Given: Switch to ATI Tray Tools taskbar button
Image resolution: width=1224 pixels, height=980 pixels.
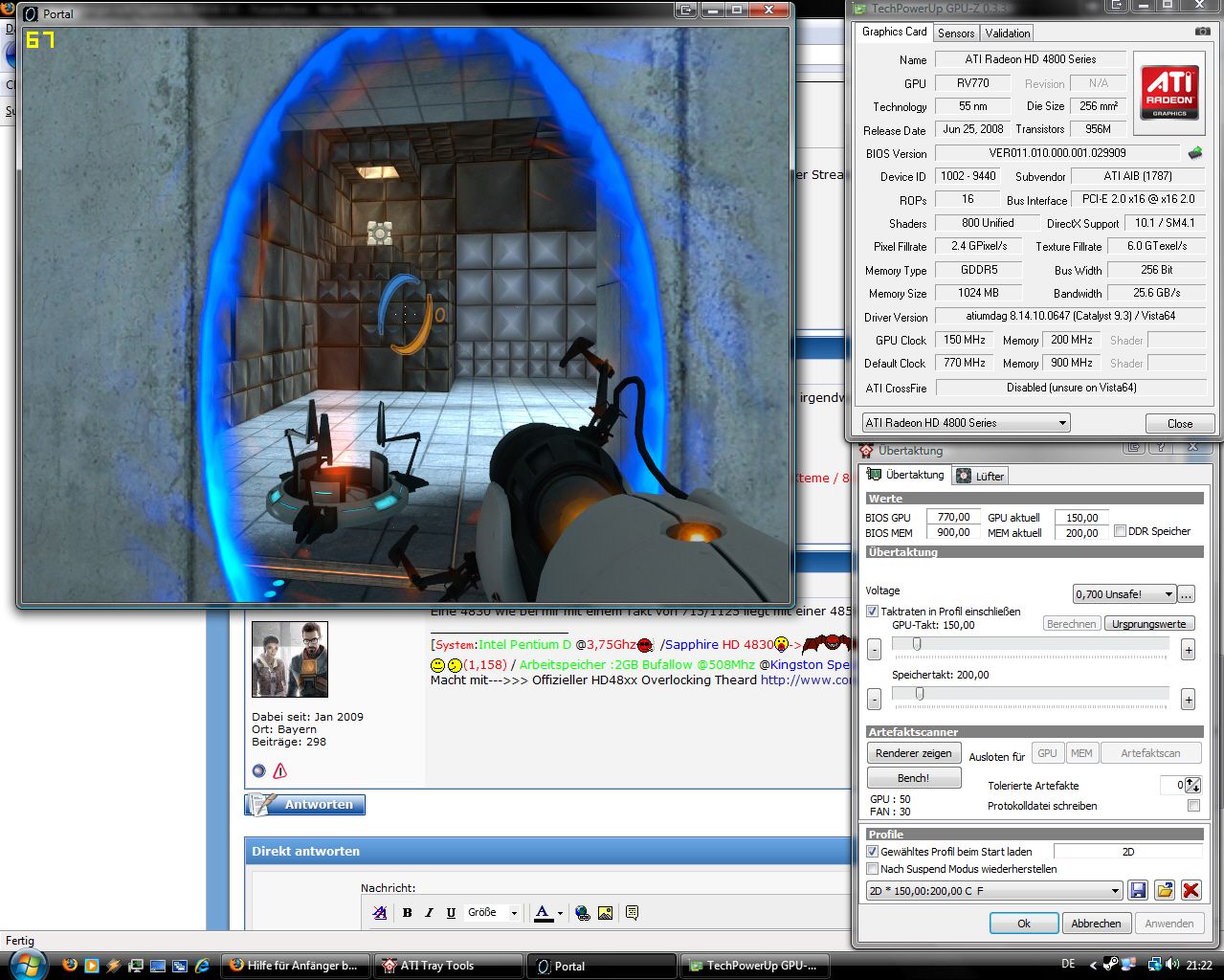Looking at the screenshot, I should pyautogui.click(x=448, y=966).
